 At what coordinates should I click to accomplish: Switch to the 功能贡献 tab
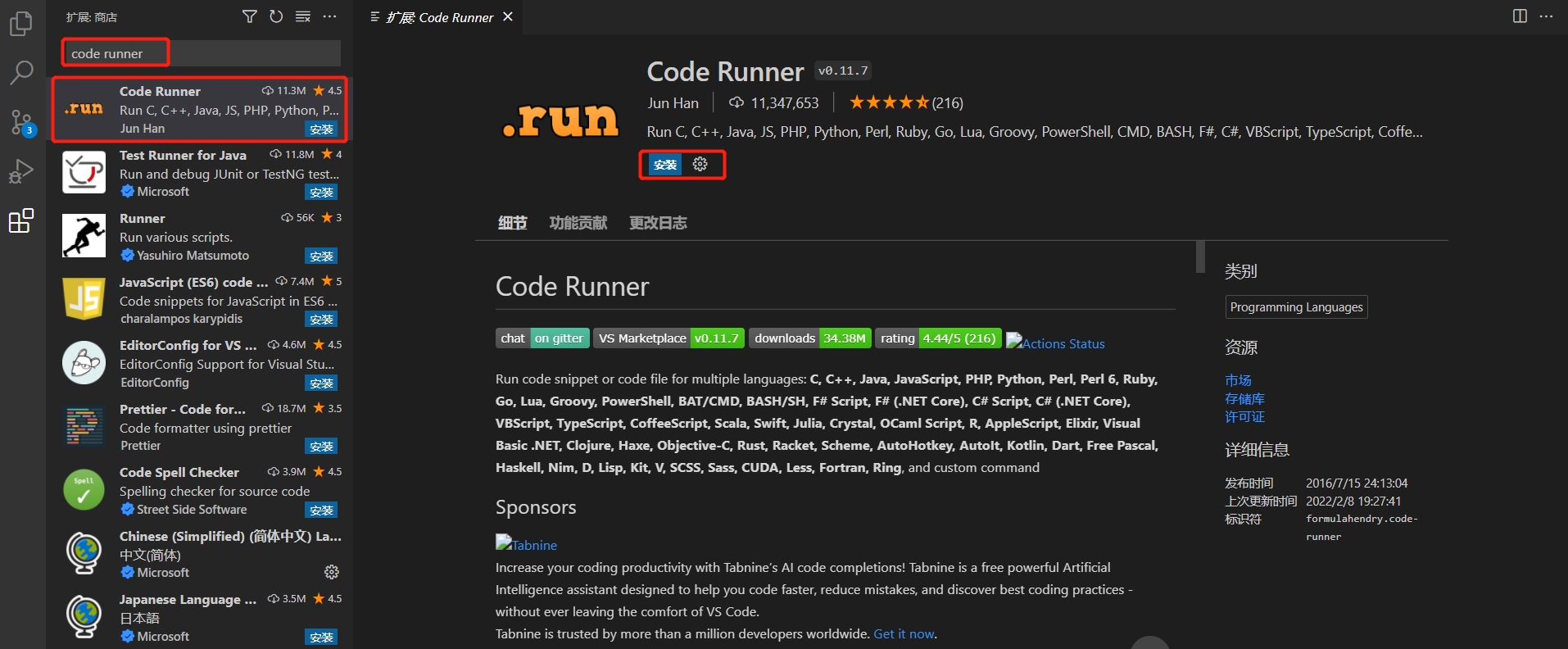point(578,223)
